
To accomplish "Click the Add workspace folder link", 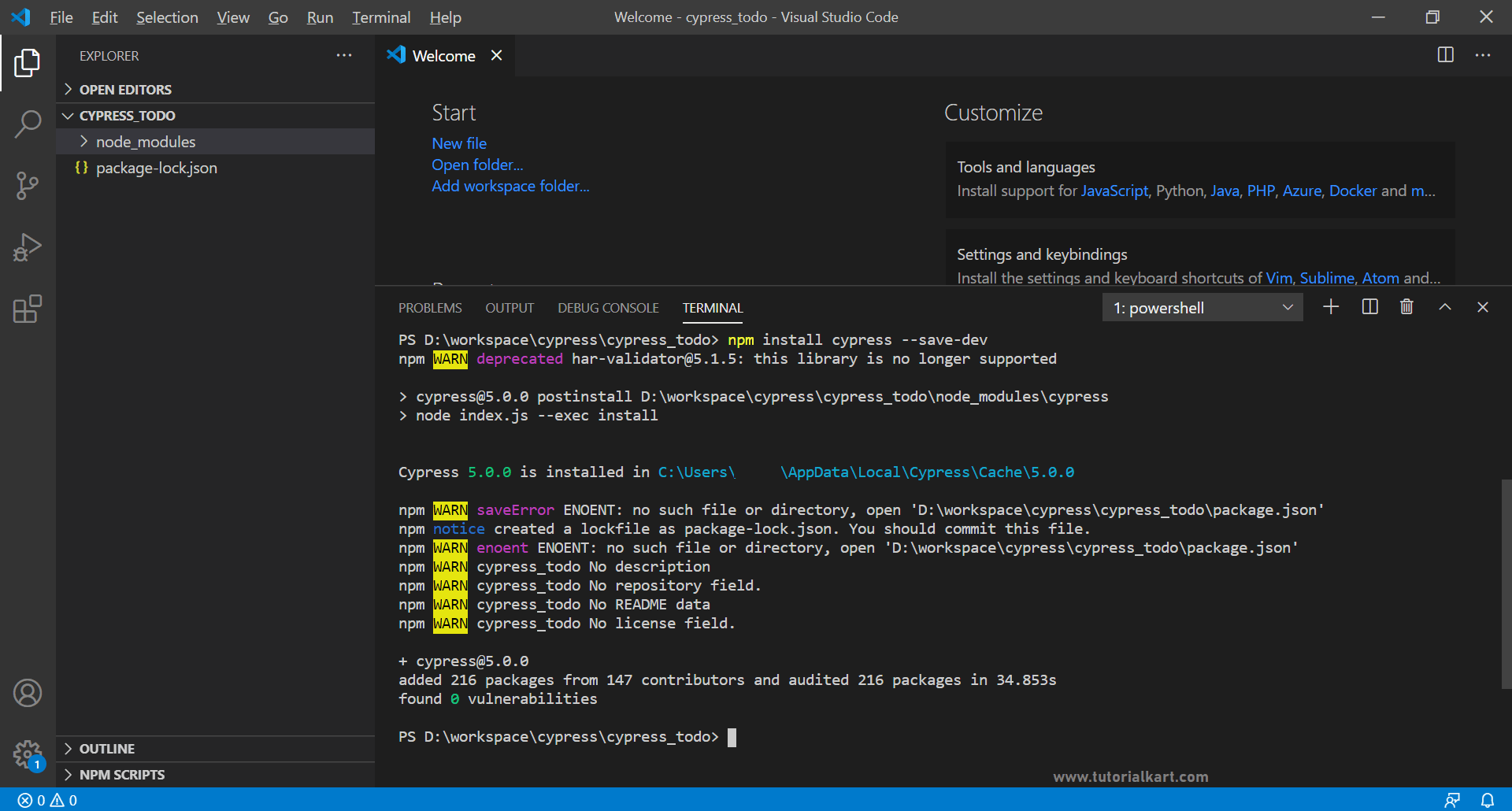I will click(x=510, y=186).
